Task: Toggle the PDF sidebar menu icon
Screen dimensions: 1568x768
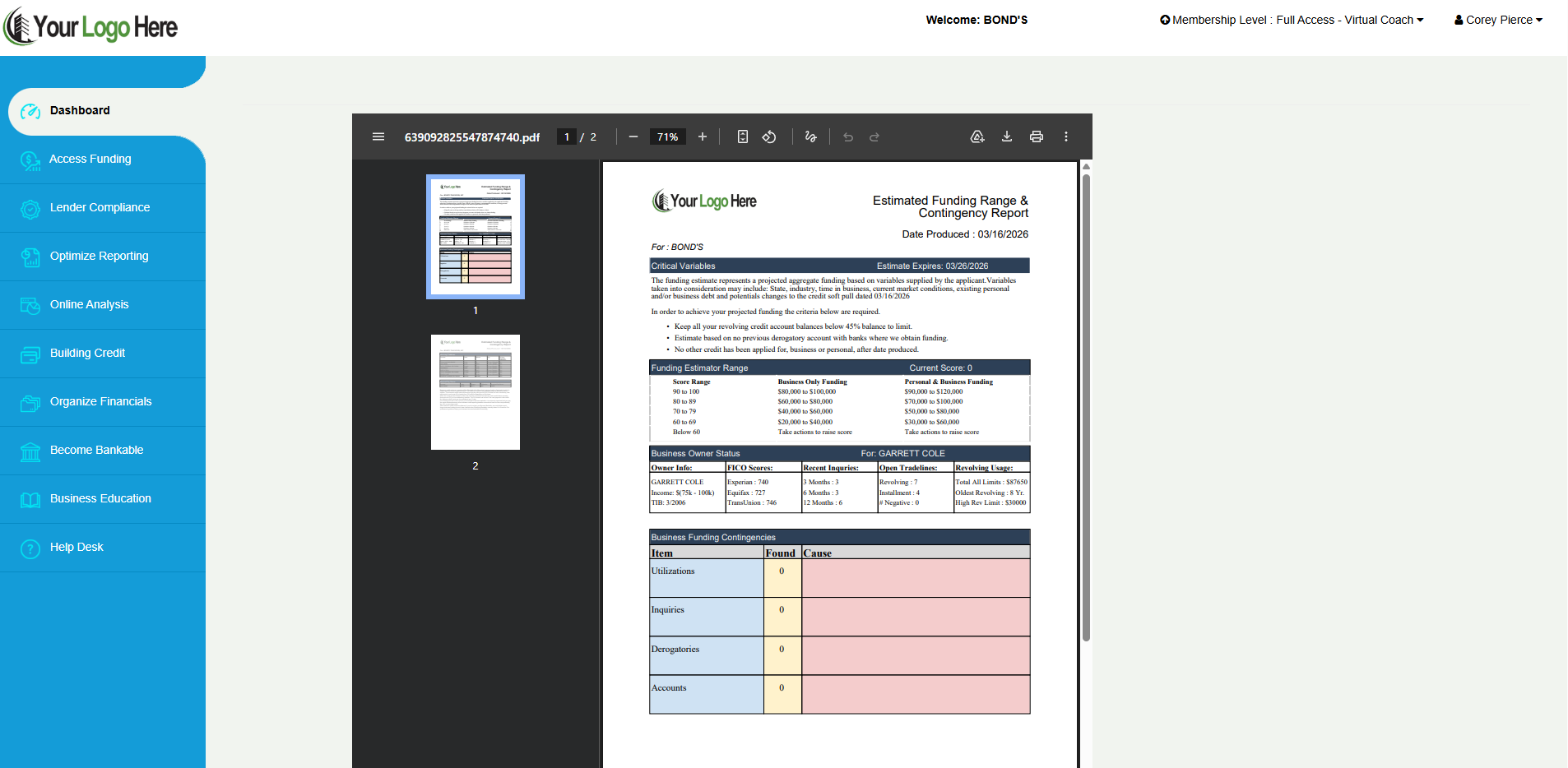Action: (x=378, y=136)
